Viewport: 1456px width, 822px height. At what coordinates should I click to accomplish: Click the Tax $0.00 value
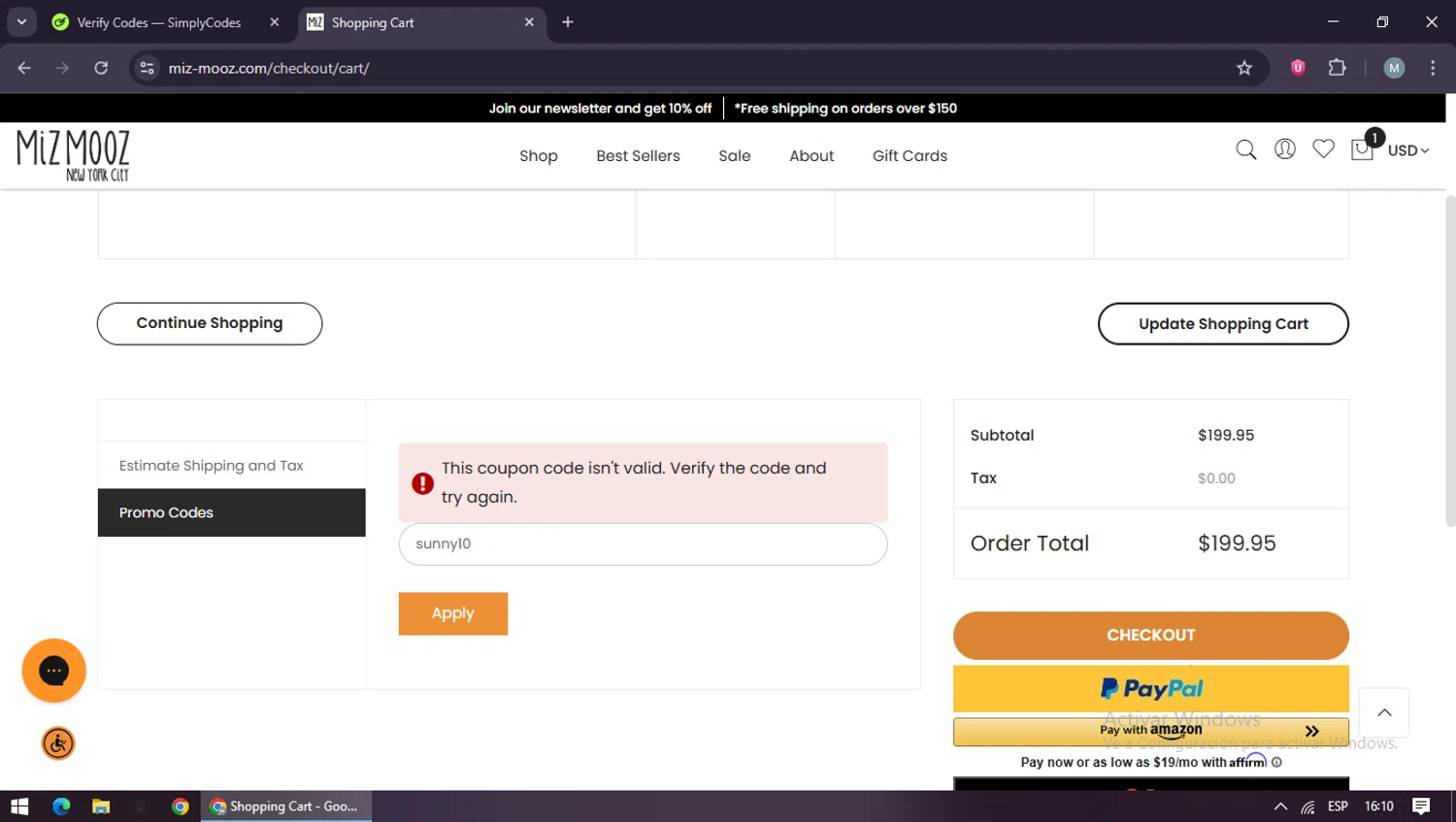coord(1216,478)
